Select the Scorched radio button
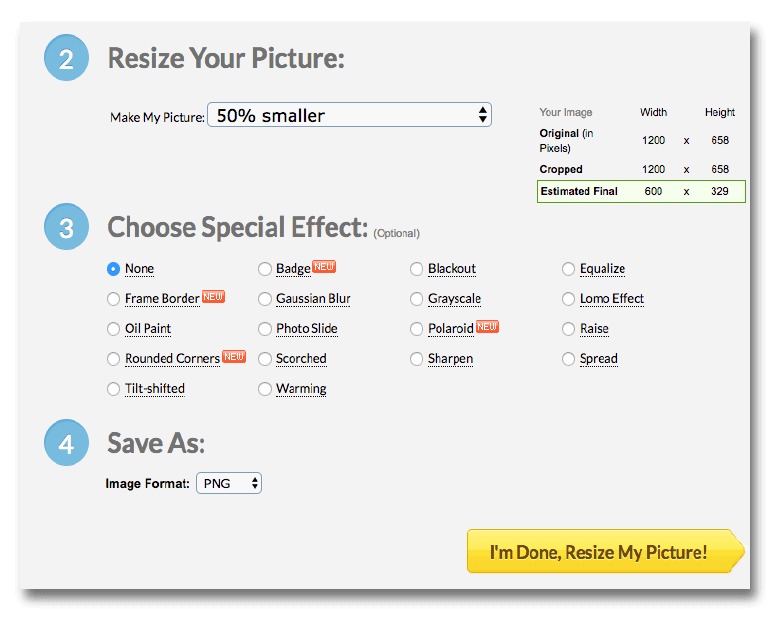 [x=265, y=359]
